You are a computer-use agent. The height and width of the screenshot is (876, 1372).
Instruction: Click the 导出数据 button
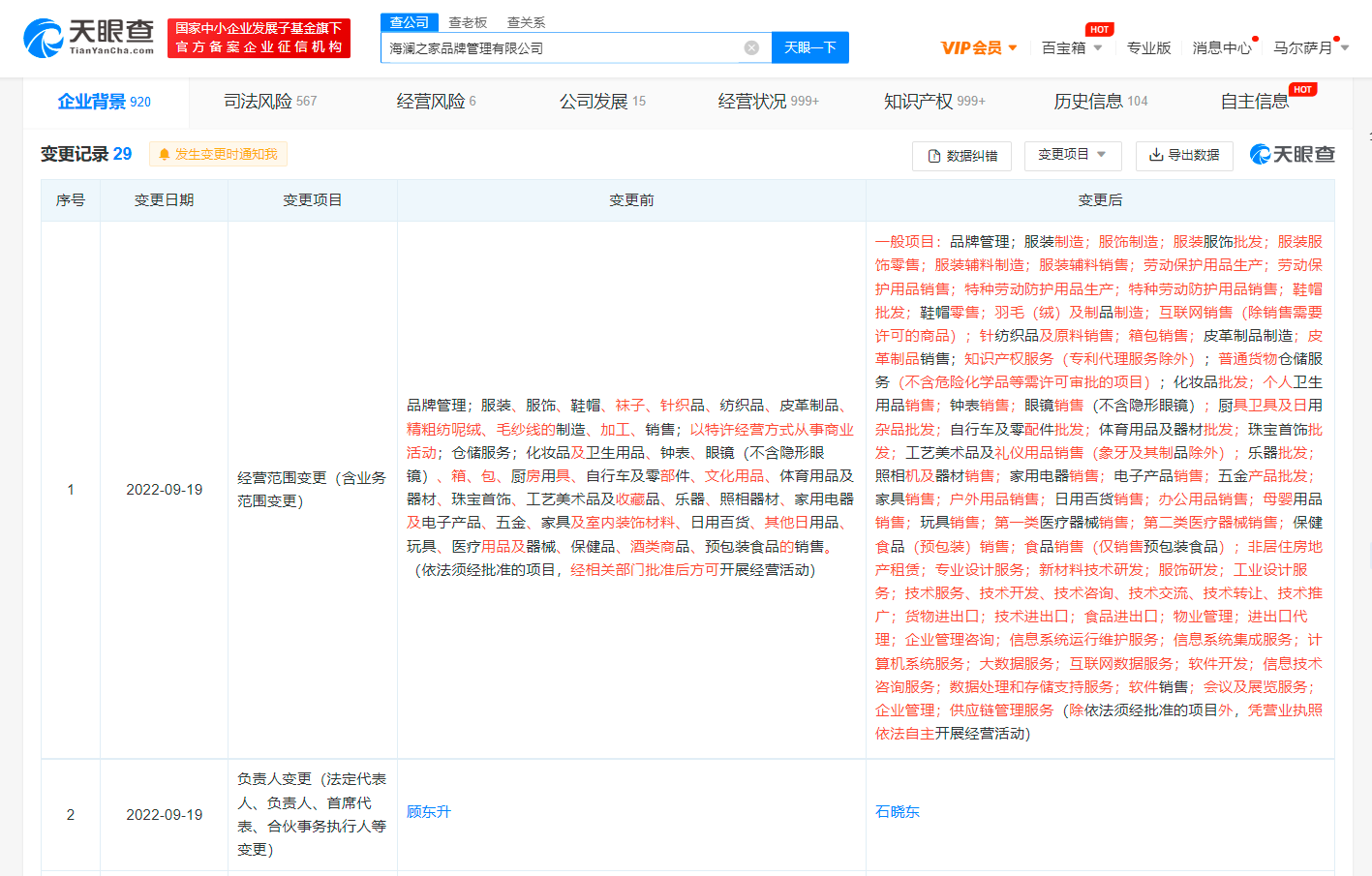[x=1184, y=155]
